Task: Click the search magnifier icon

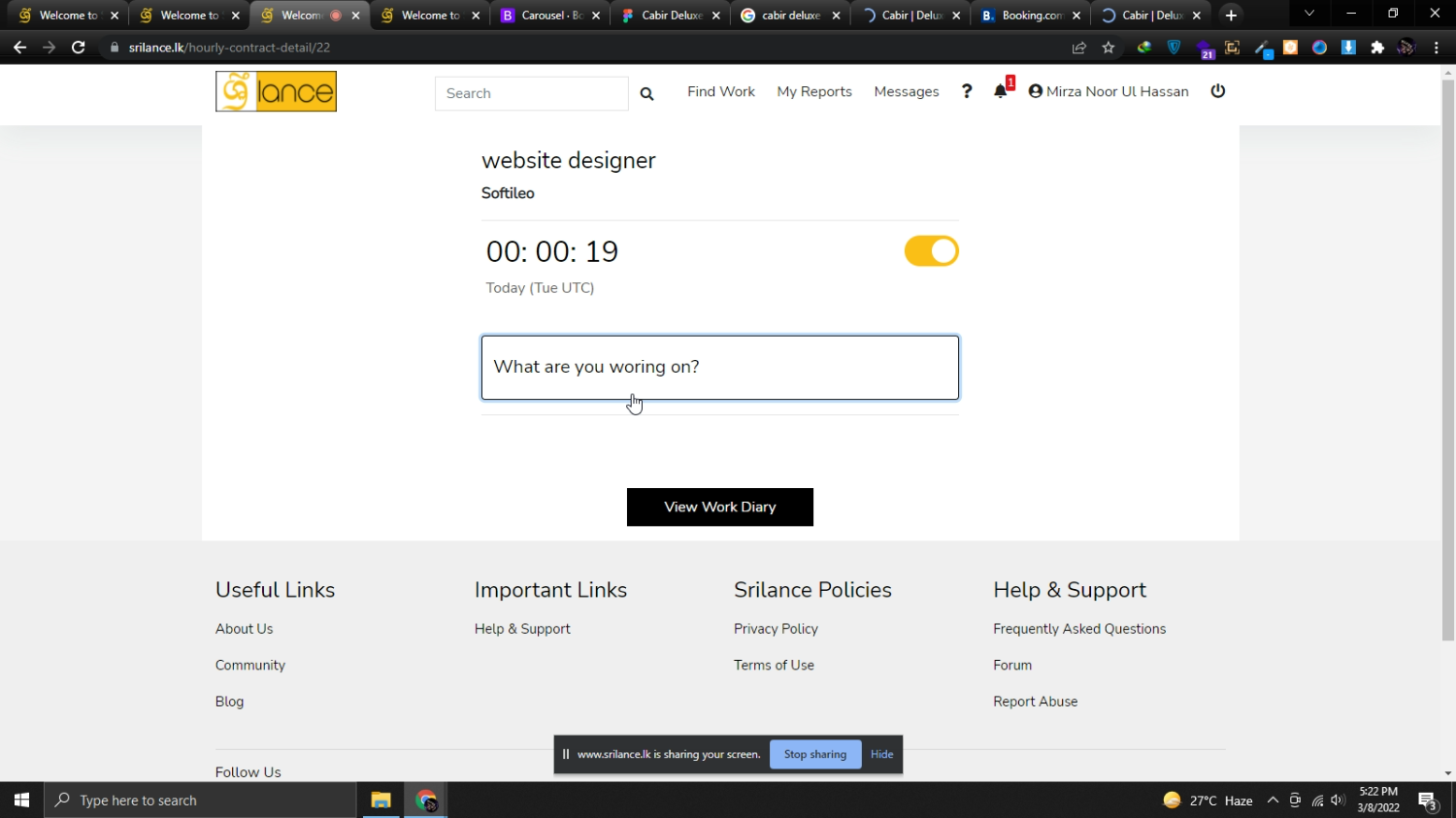Action: (646, 94)
